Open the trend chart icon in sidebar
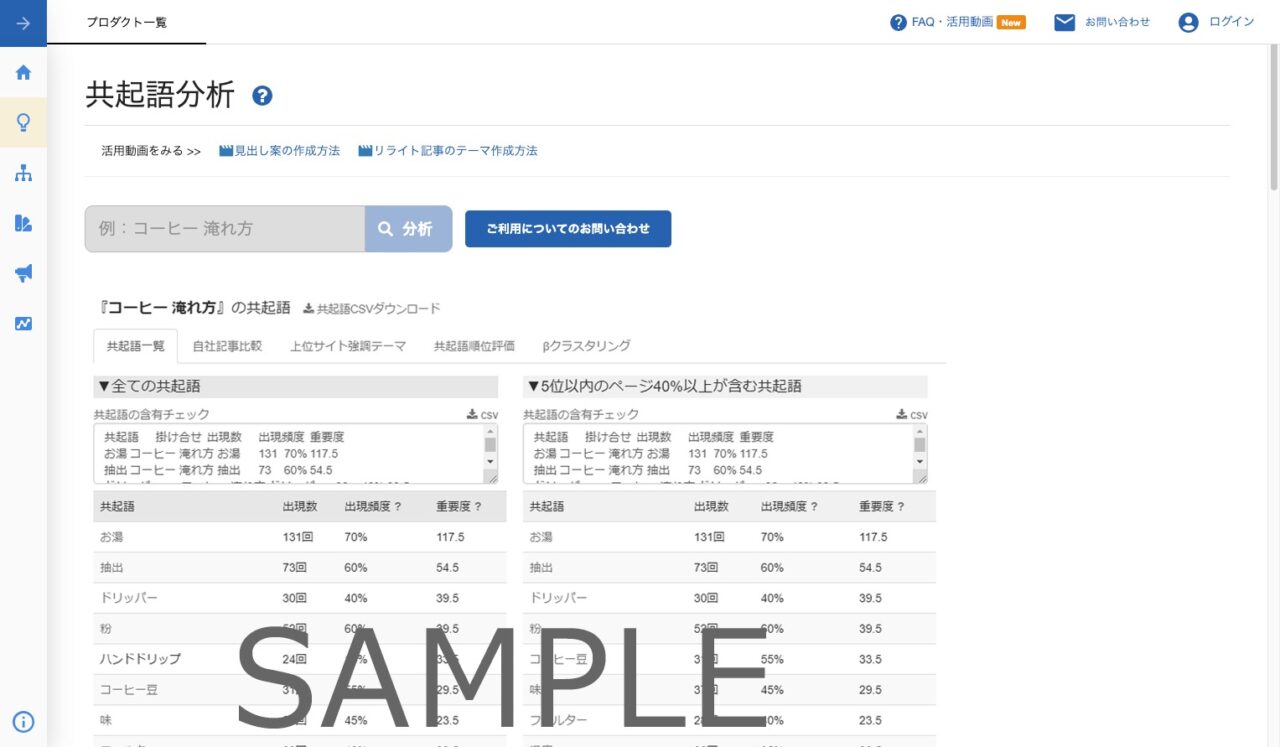This screenshot has height=747, width=1280. 23,323
